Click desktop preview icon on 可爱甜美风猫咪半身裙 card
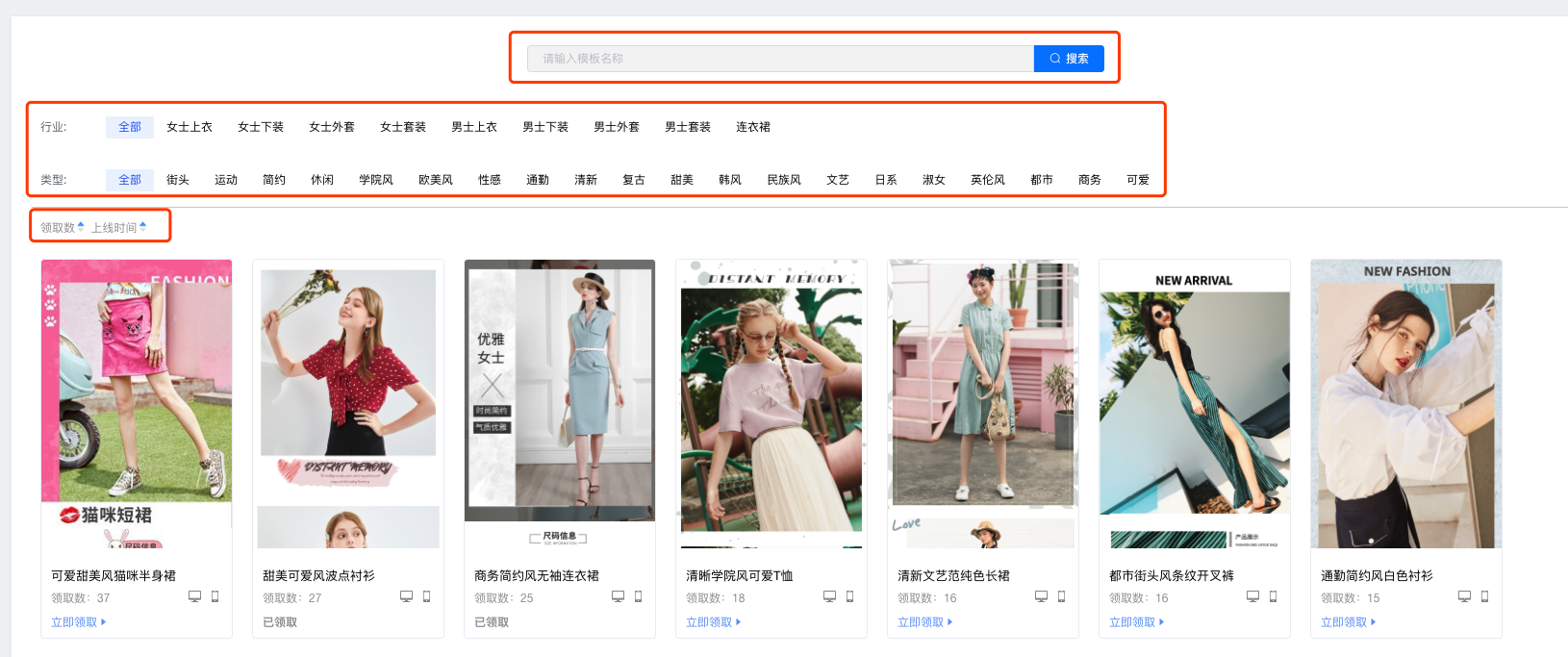 click(x=194, y=596)
